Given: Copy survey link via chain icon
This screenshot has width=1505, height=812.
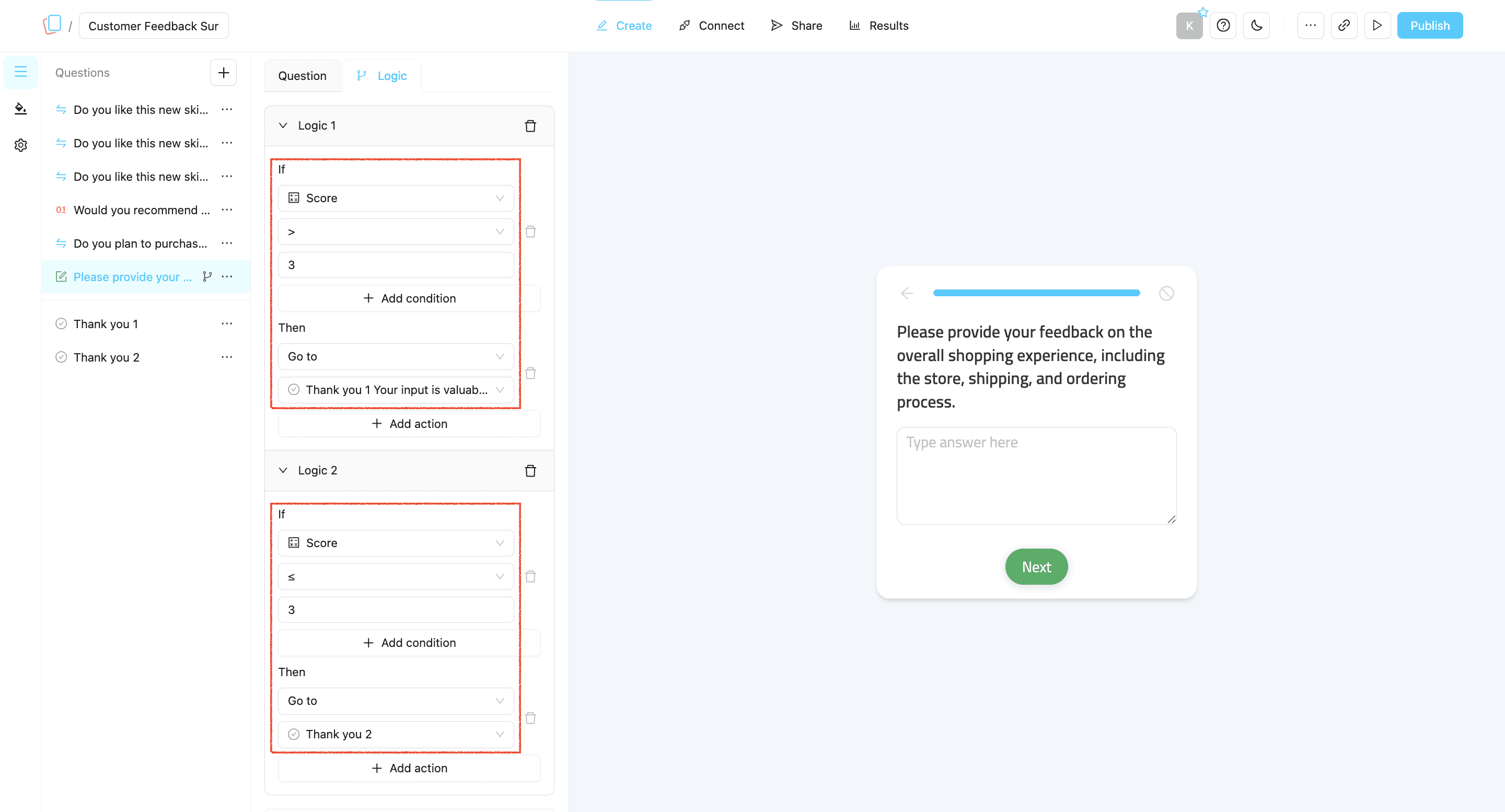Looking at the screenshot, I should [1344, 25].
